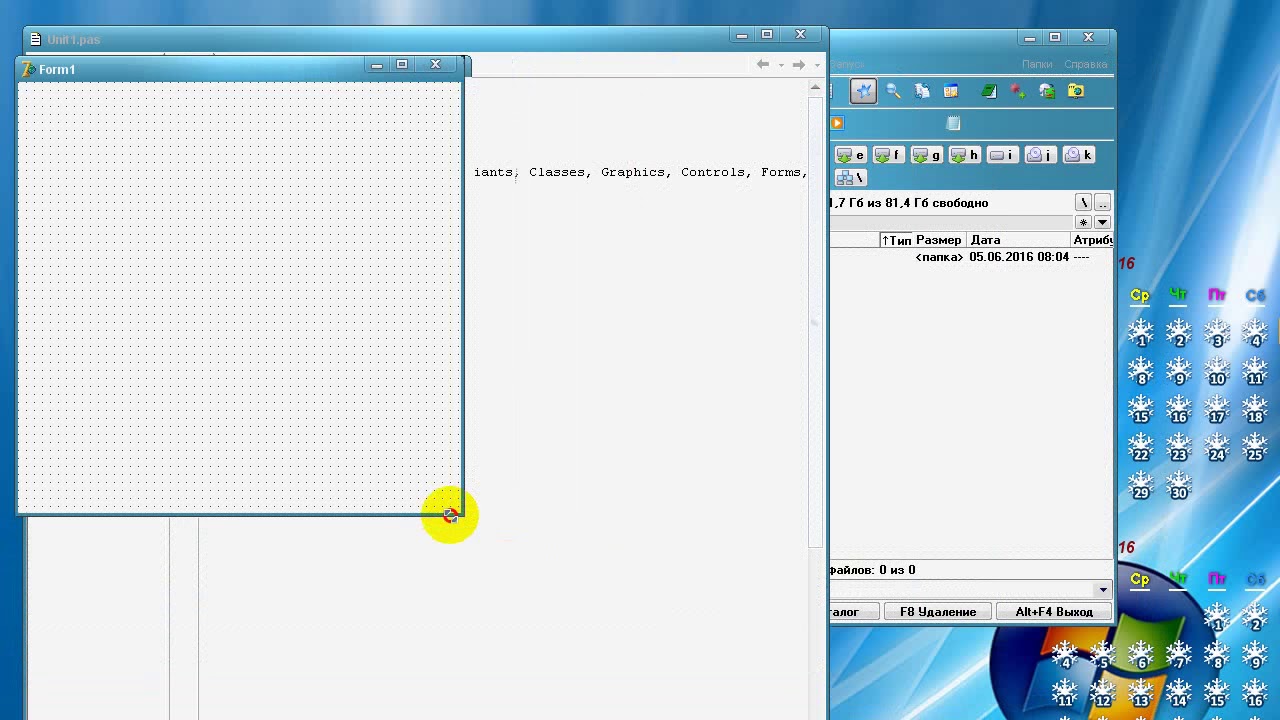Click the red star with plus icon
This screenshot has height=720, width=1280.
(x=1018, y=91)
